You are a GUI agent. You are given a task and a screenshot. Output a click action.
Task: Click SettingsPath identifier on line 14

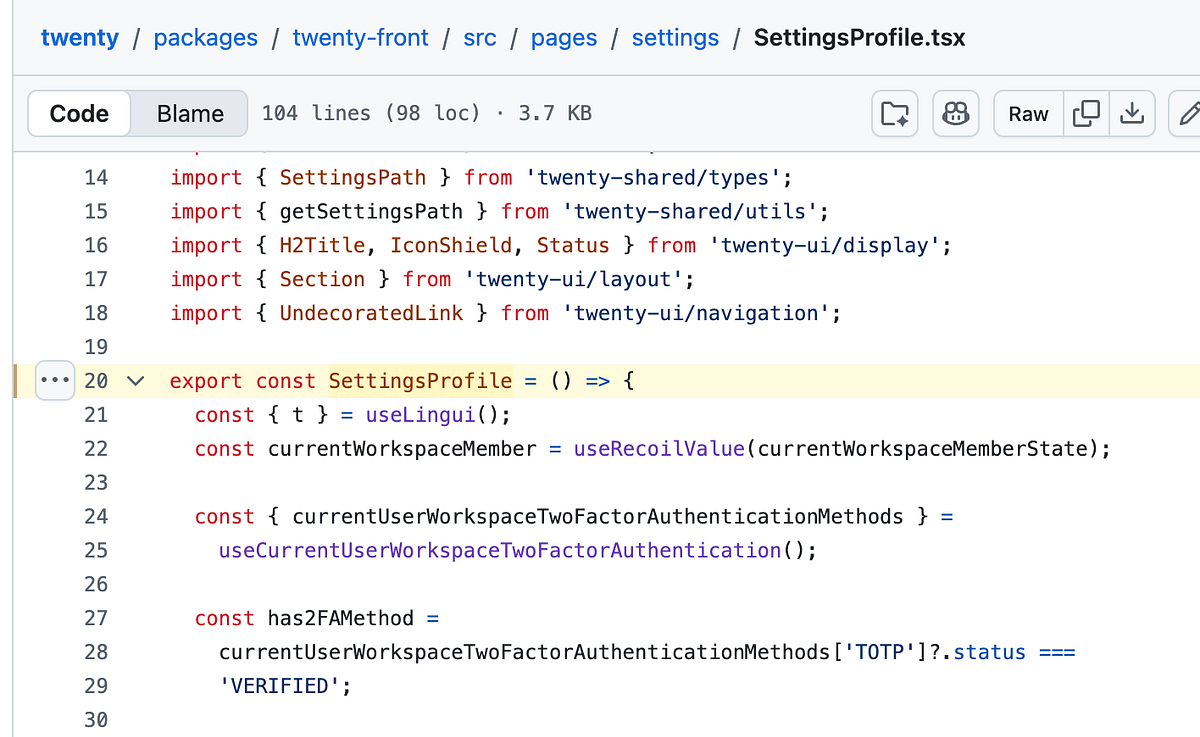[353, 178]
